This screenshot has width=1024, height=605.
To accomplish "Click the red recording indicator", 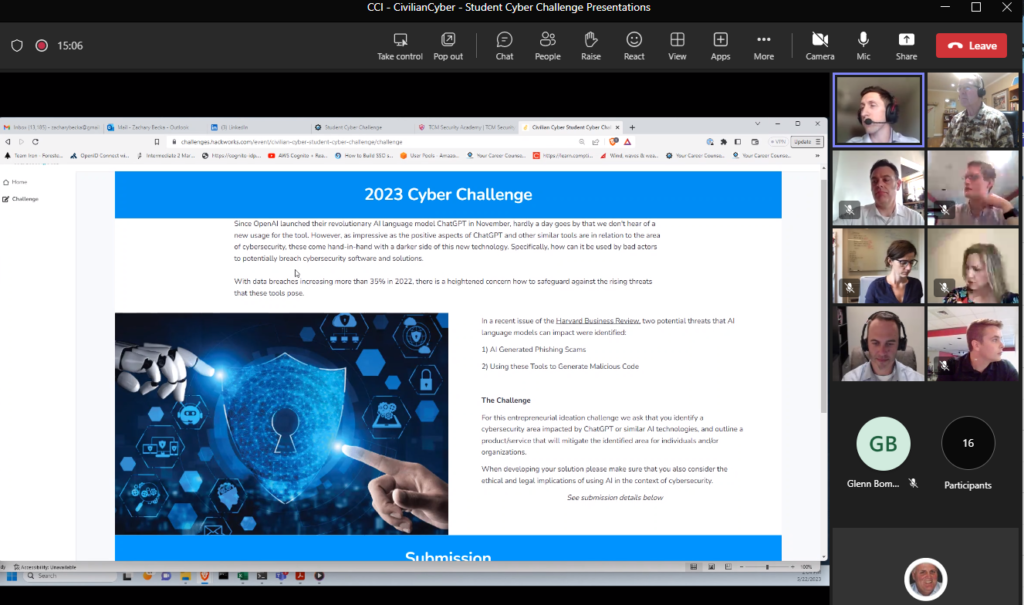I will pyautogui.click(x=41, y=46).
